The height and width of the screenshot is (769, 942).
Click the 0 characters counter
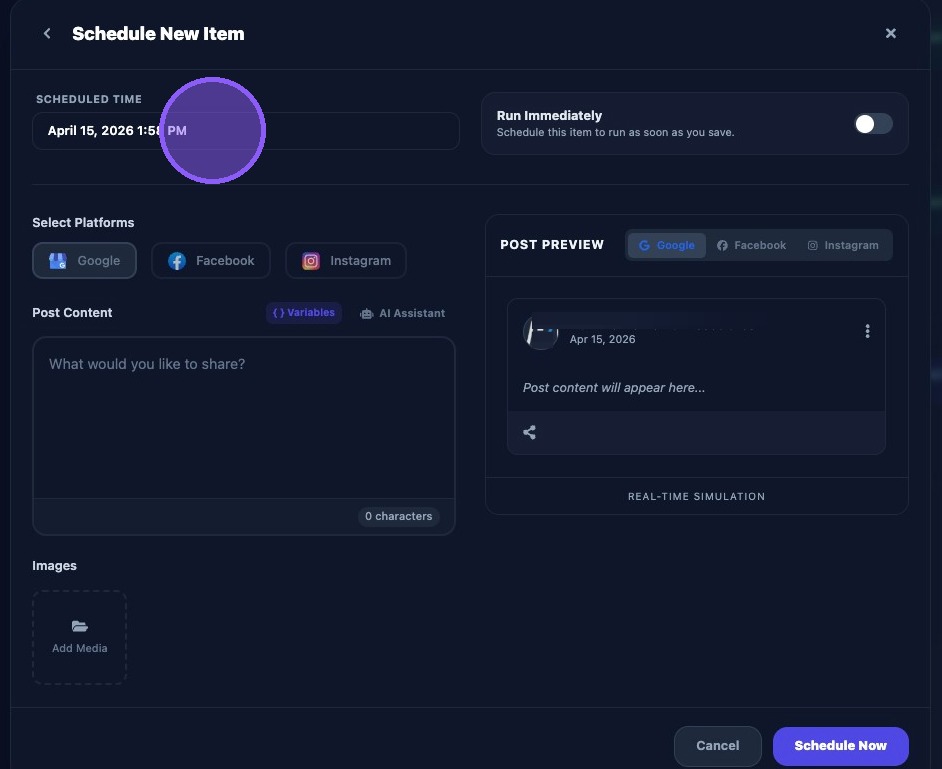(398, 516)
